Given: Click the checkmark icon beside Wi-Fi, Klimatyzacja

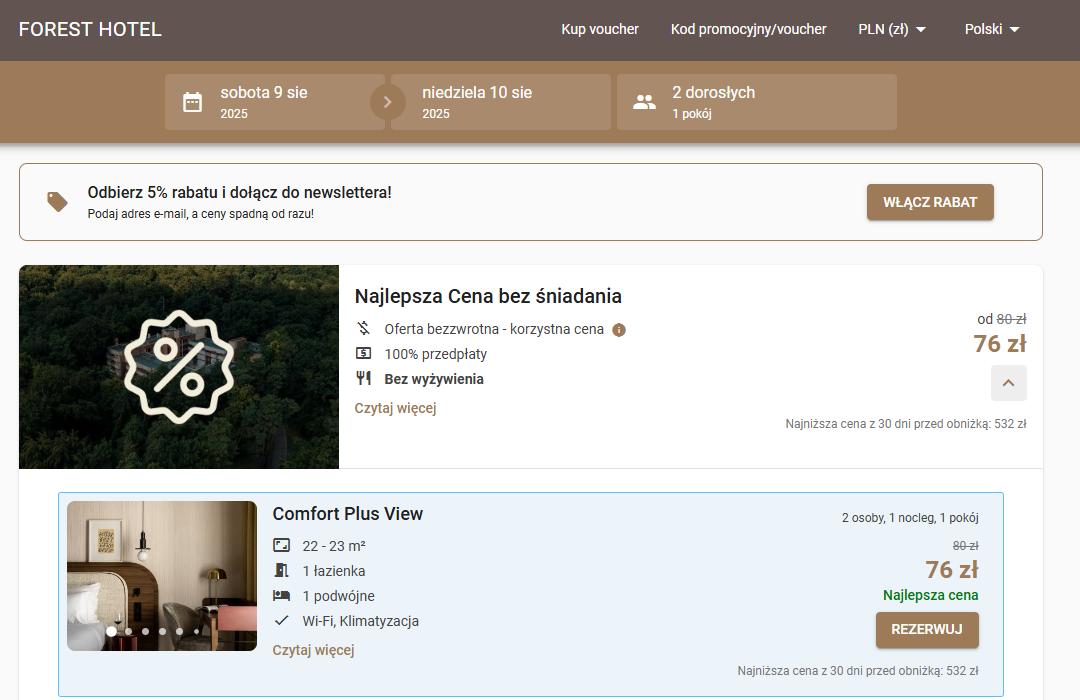Looking at the screenshot, I should [x=282, y=620].
